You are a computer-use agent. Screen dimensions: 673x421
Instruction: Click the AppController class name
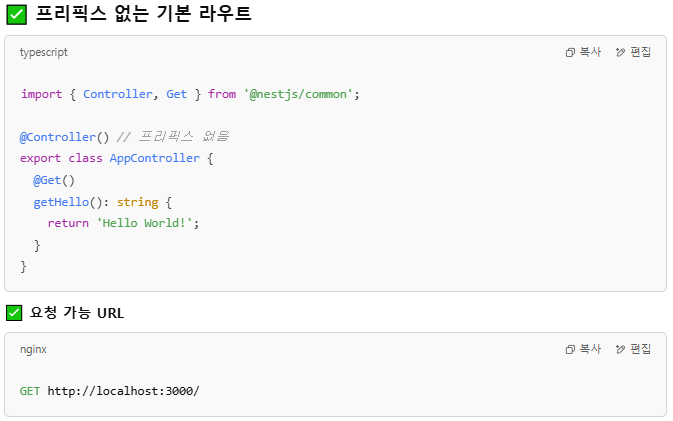(x=155, y=158)
